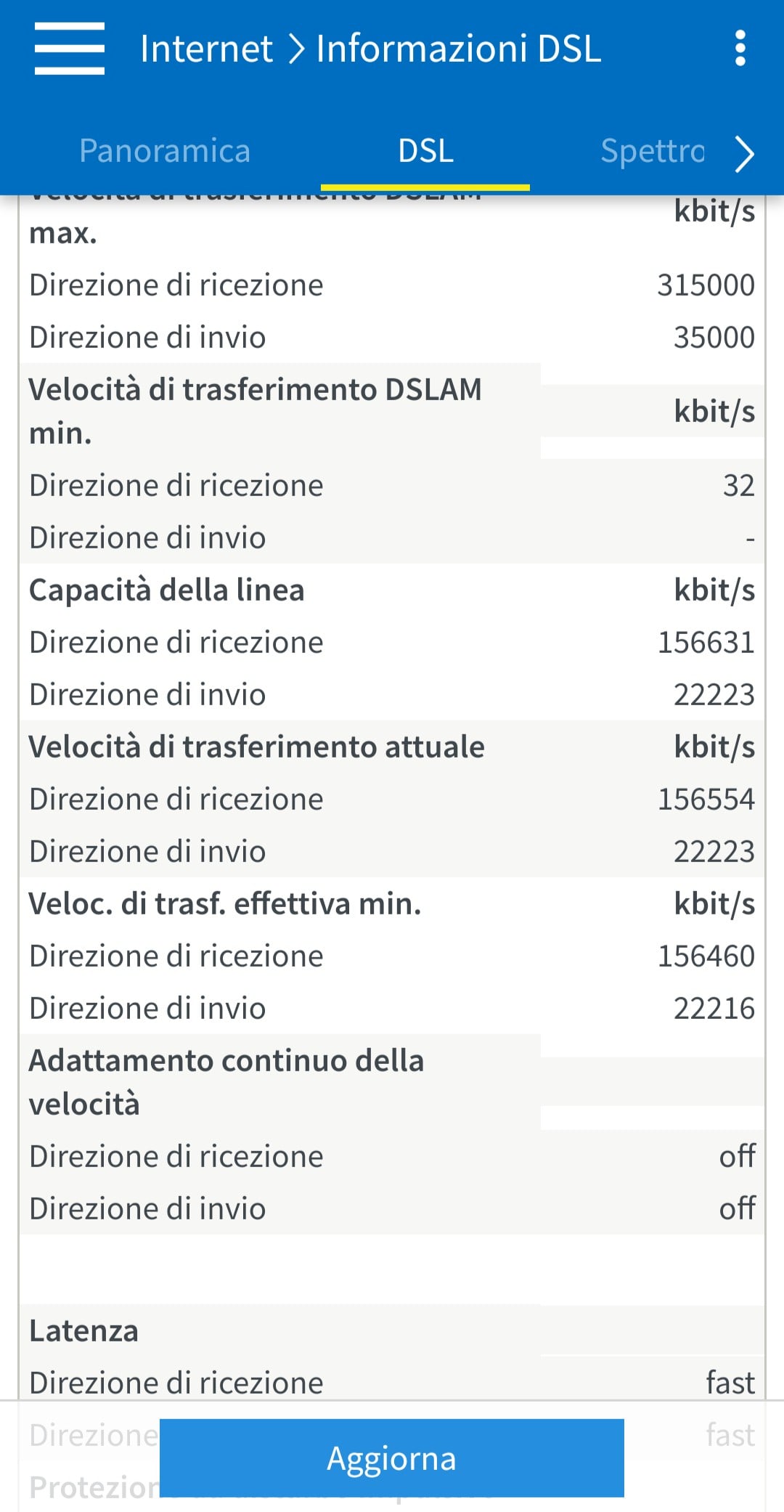Switch to the Panoramica tab

(165, 151)
